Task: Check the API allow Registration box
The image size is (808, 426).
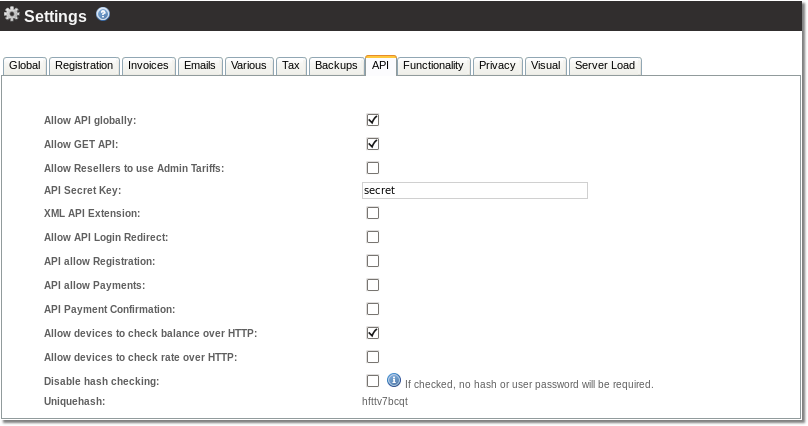Action: 373,261
